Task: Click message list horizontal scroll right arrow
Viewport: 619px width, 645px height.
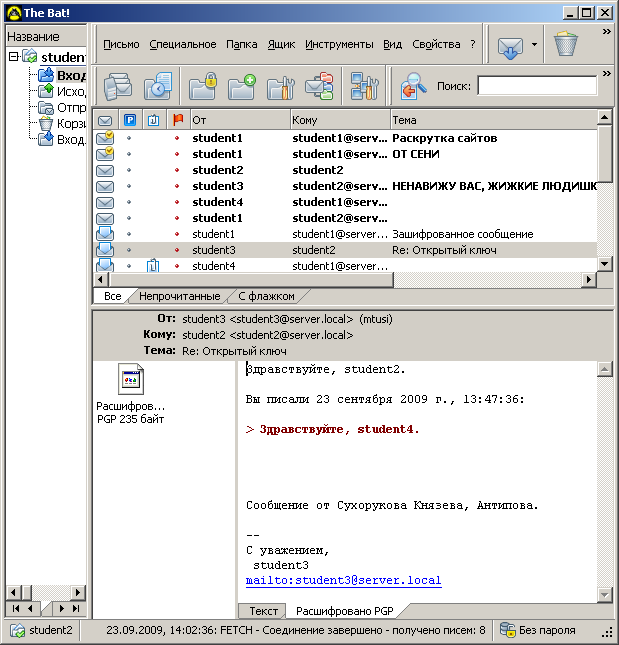Action: (589, 280)
